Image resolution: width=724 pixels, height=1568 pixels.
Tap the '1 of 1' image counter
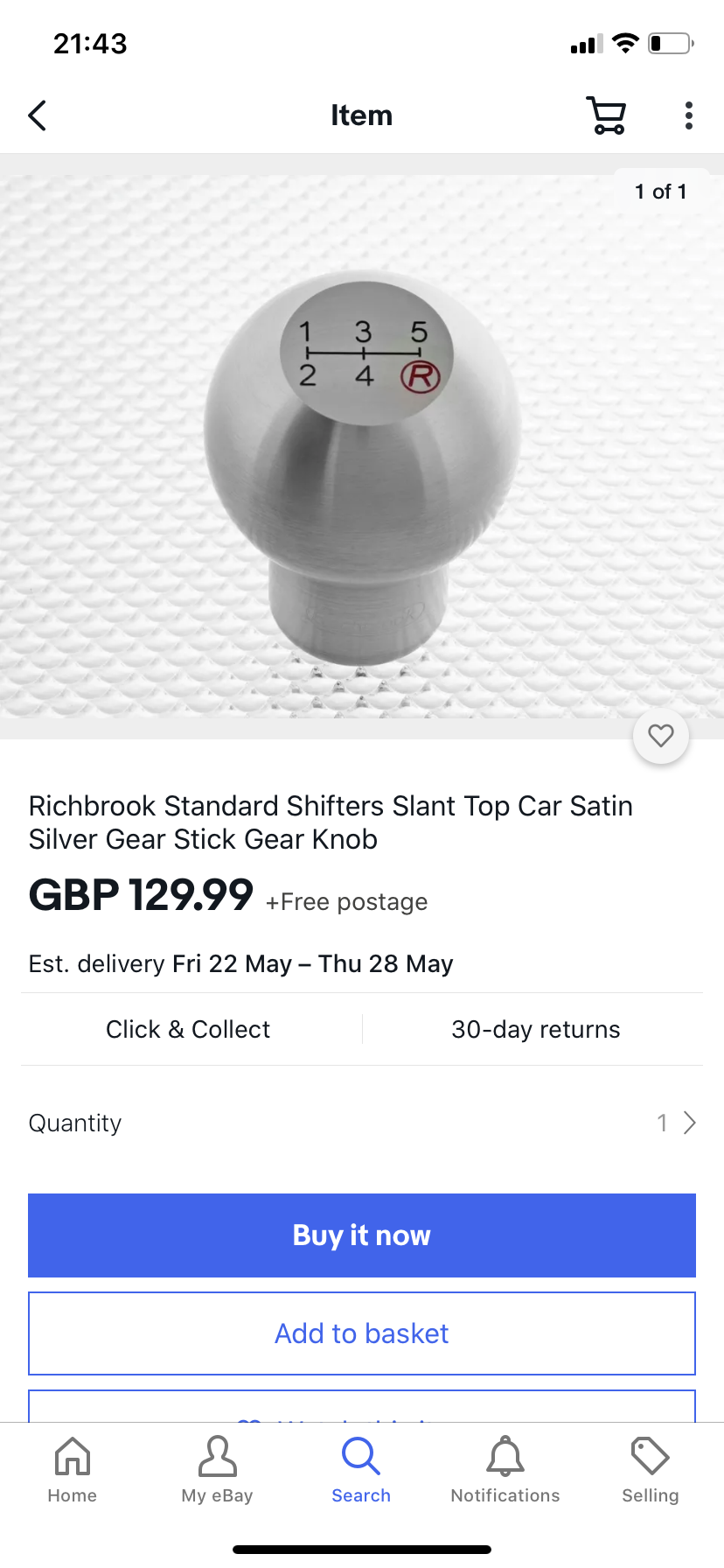[x=660, y=192]
